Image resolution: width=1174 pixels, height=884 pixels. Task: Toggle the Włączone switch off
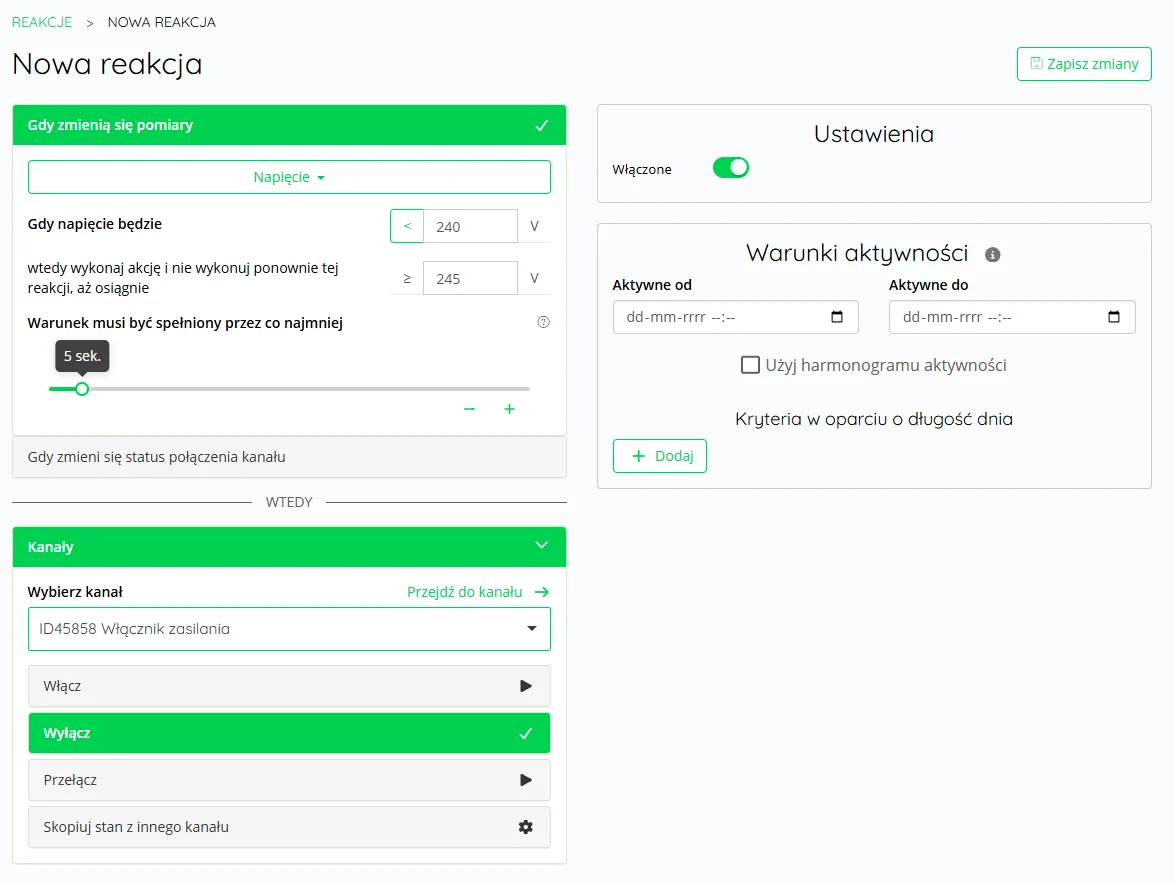[x=730, y=168]
